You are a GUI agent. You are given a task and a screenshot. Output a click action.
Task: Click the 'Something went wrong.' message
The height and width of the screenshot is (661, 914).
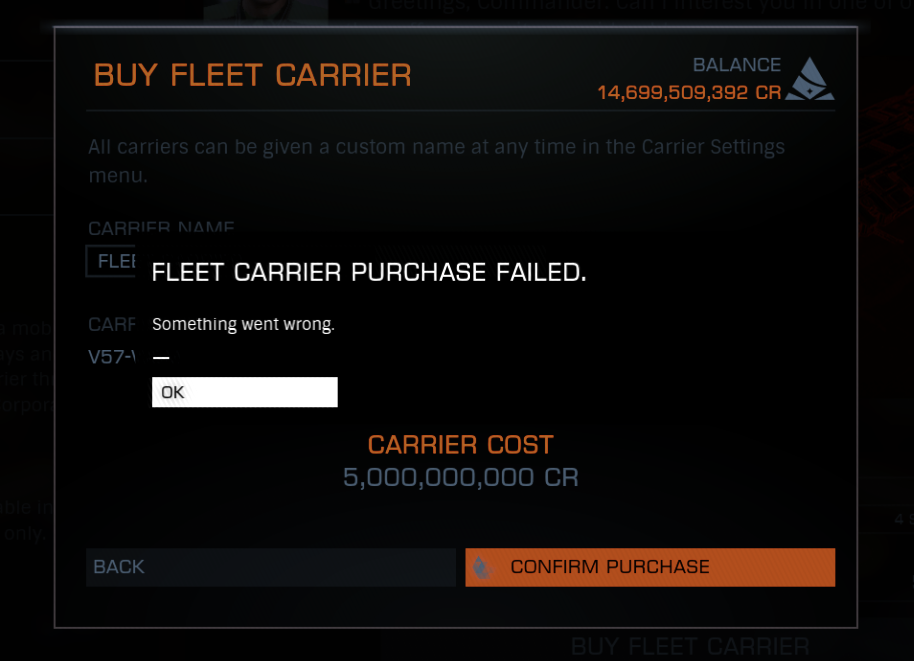tap(243, 324)
